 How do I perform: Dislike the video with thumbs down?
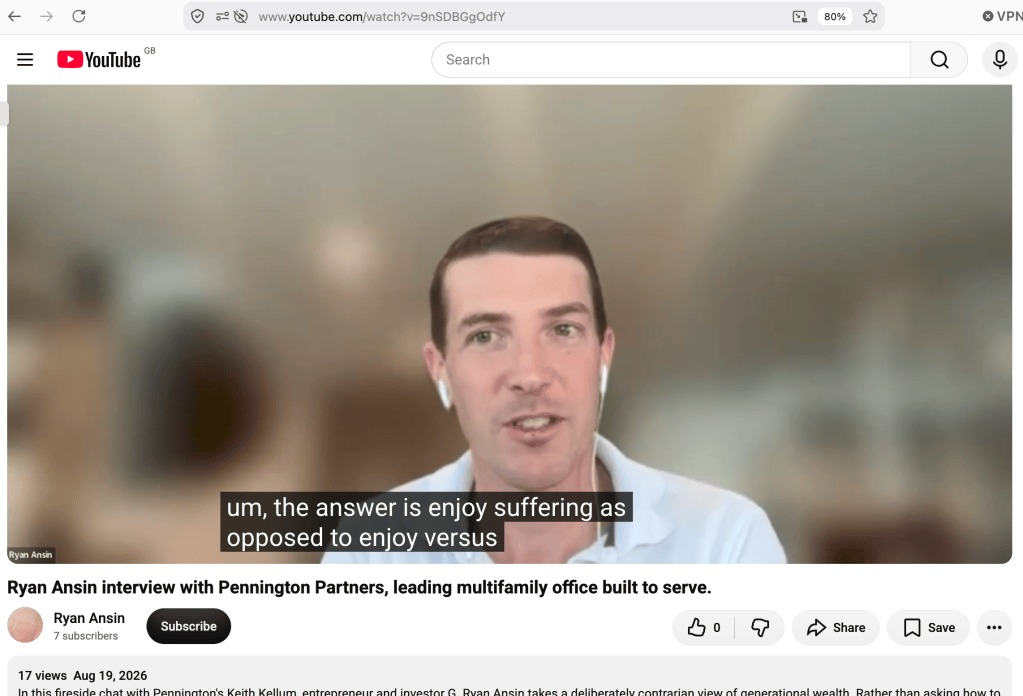tap(759, 628)
